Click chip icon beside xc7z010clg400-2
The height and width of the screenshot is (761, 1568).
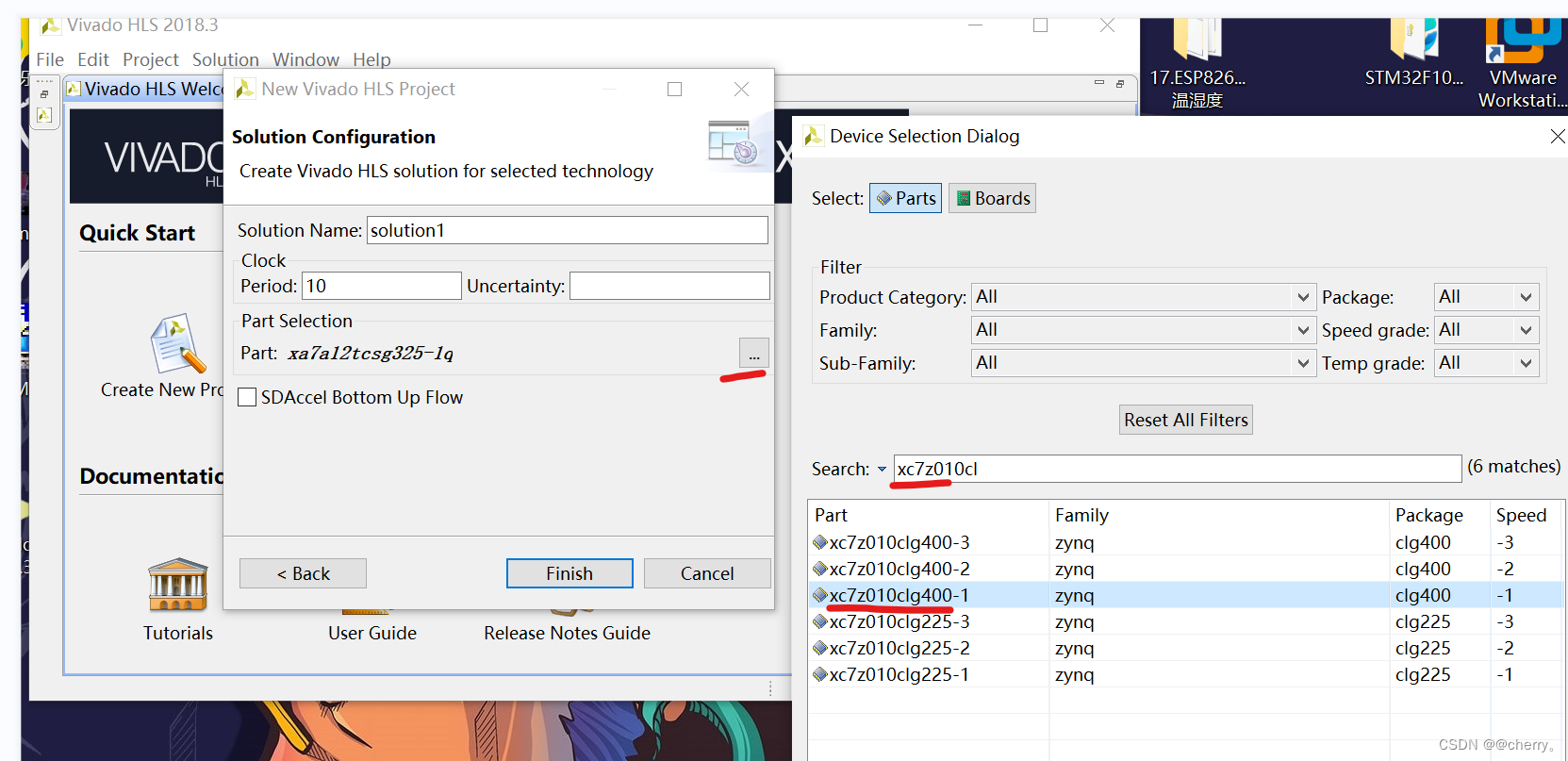click(x=819, y=569)
